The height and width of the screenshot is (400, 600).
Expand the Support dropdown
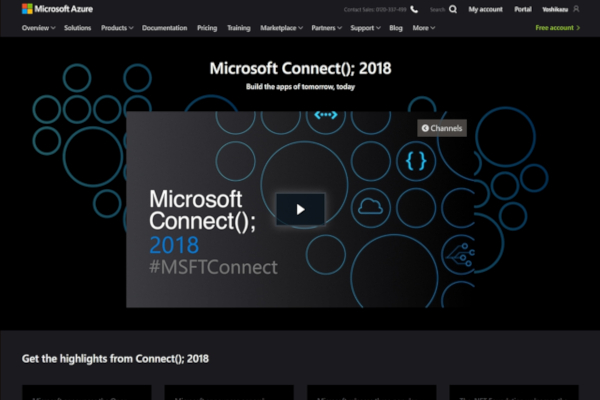365,28
